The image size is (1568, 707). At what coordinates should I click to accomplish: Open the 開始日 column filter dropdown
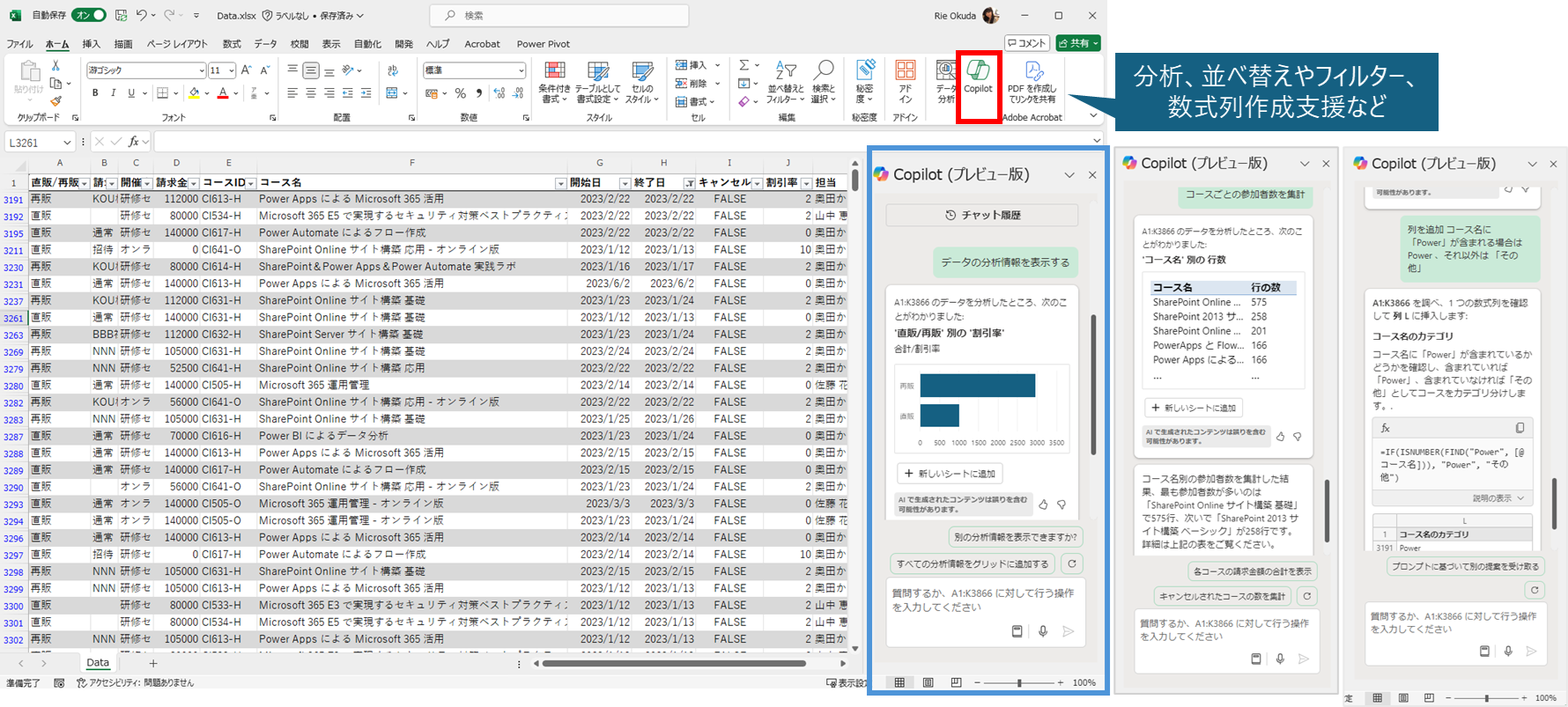(x=625, y=183)
